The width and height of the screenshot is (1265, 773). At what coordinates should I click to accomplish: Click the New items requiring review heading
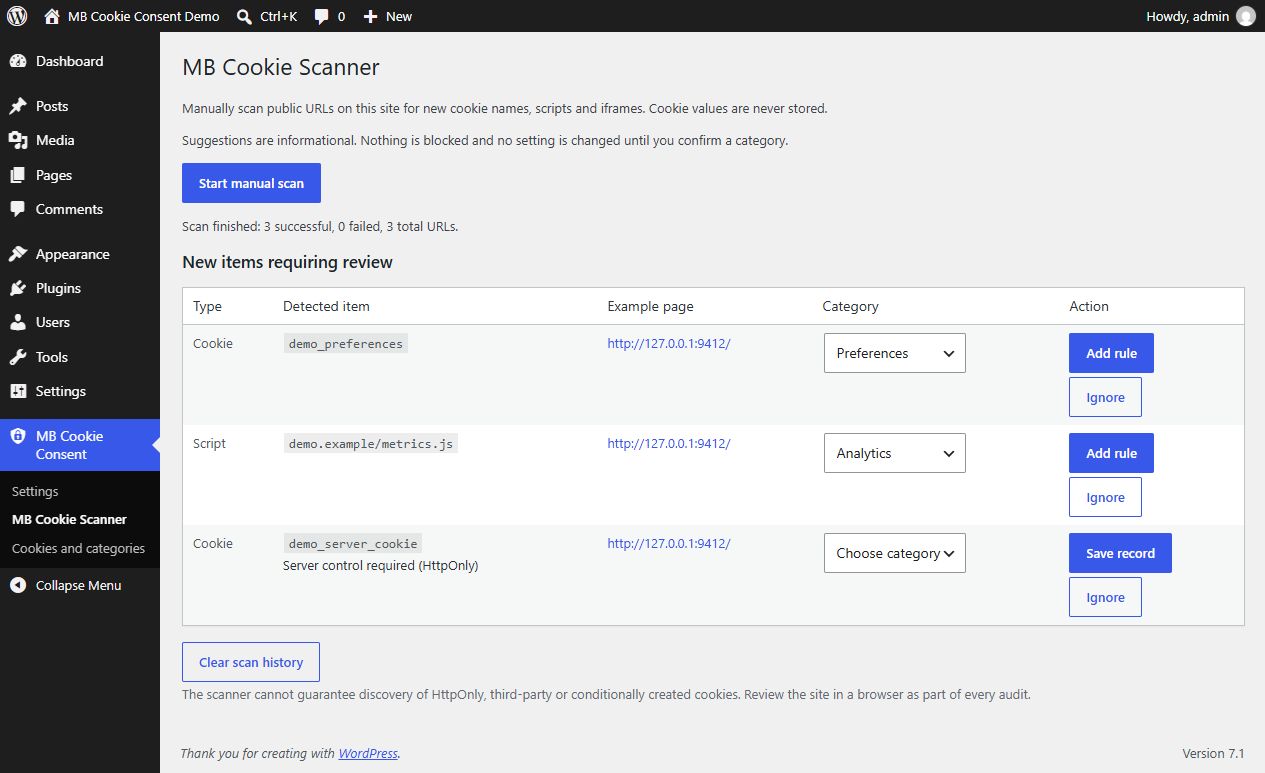[287, 262]
